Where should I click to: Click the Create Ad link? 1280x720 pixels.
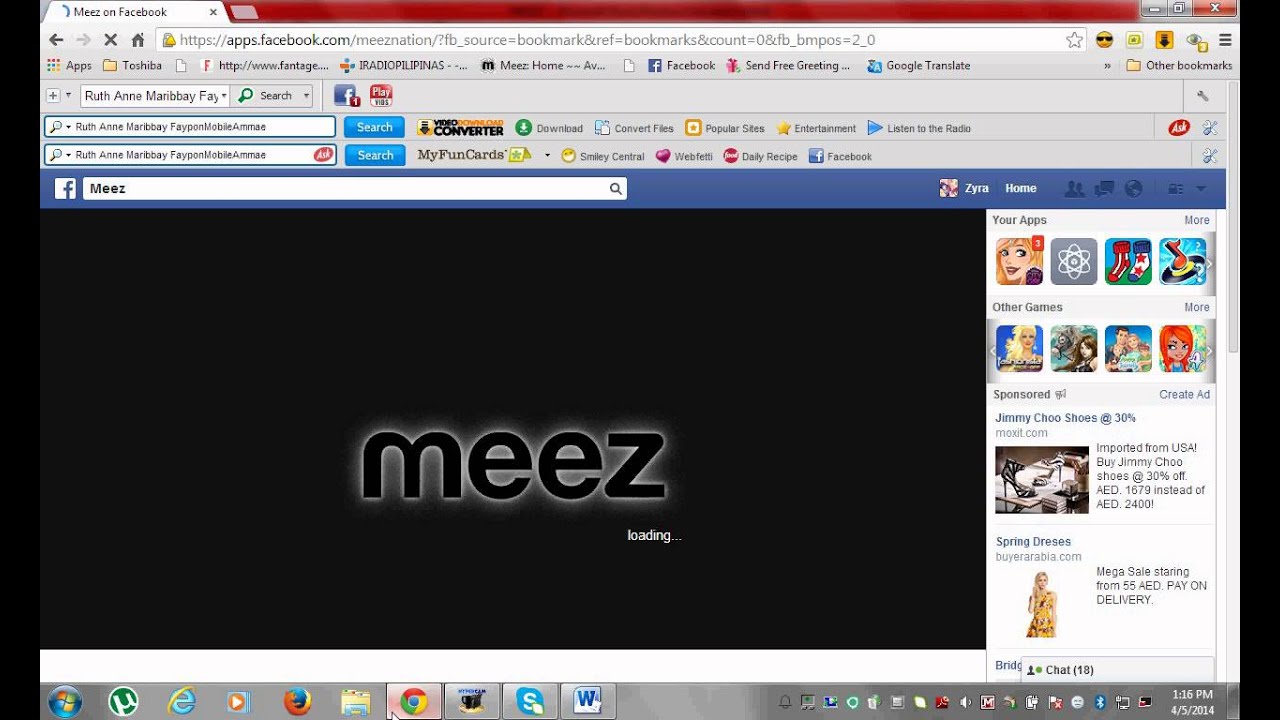[x=1184, y=394]
